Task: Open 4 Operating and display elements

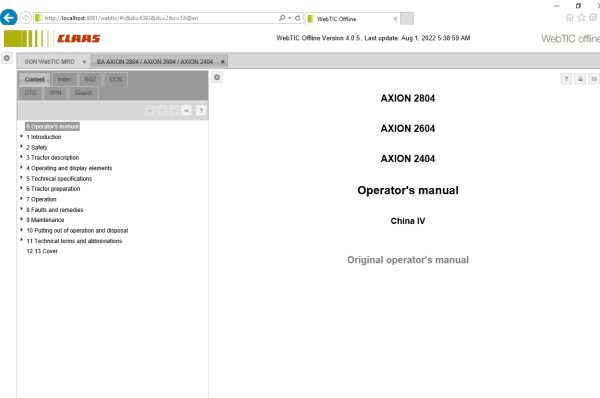Action: coord(69,168)
